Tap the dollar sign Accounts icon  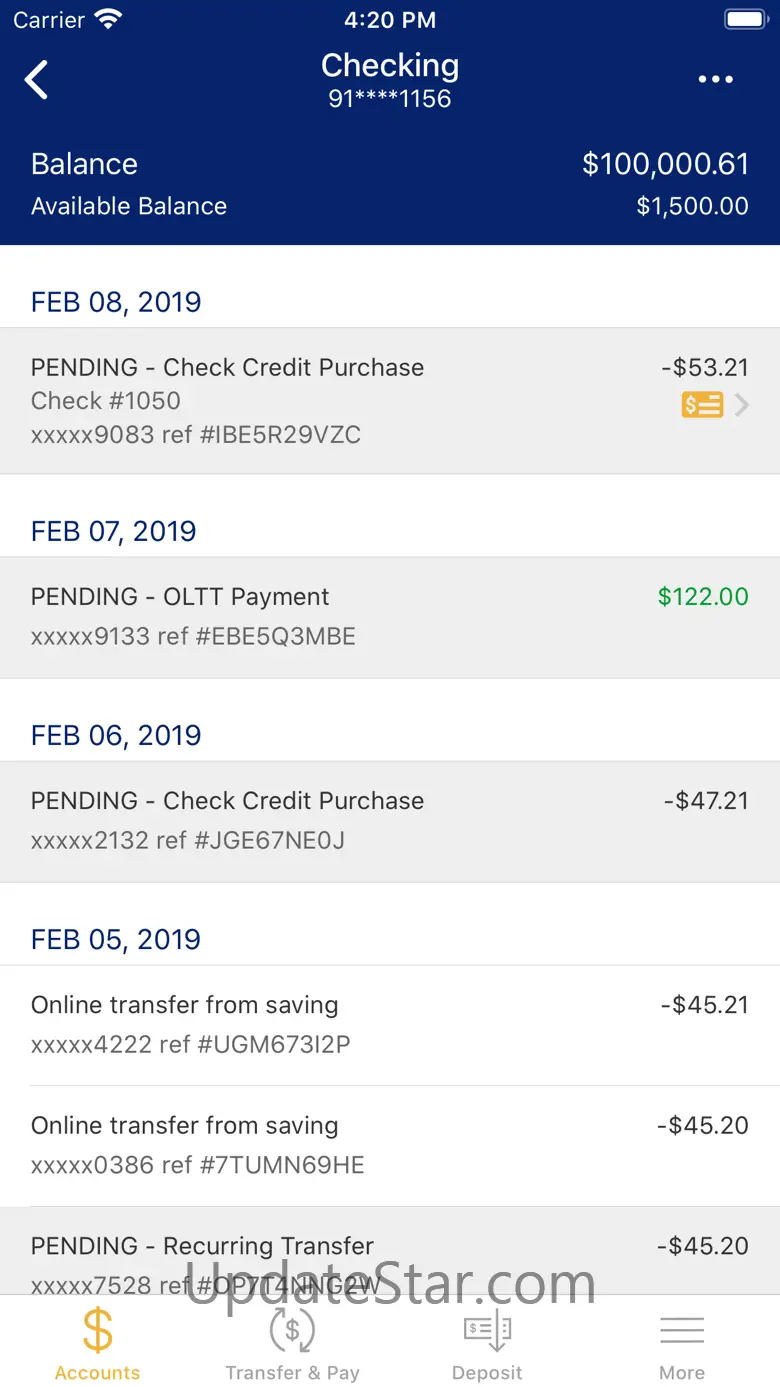click(97, 1330)
